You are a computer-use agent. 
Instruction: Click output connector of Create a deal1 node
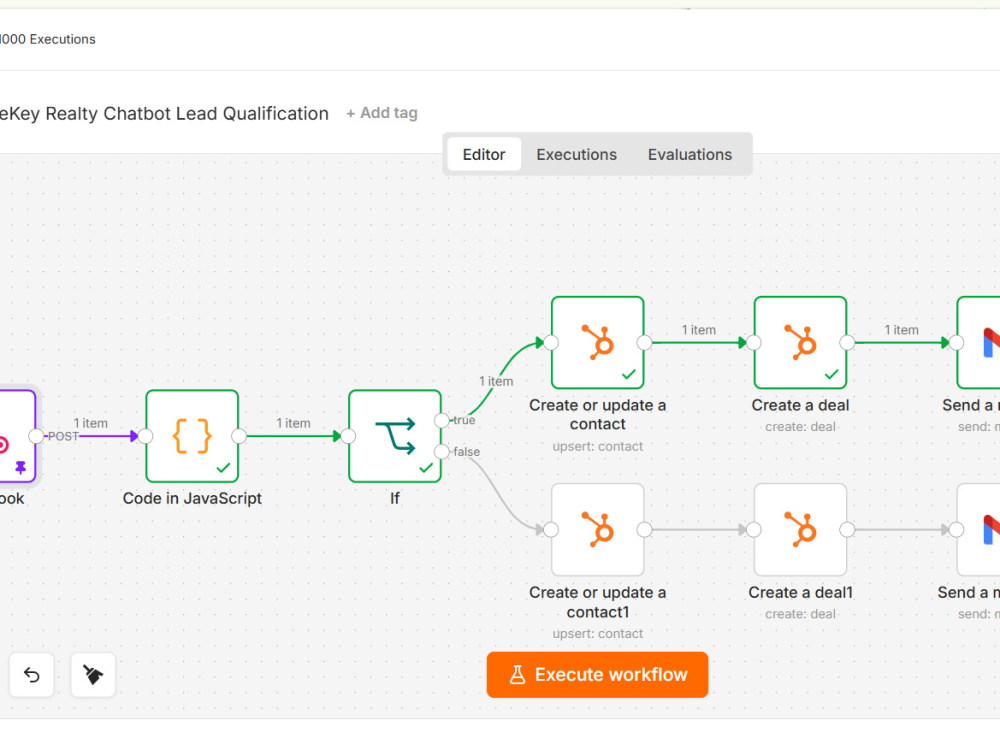point(847,529)
